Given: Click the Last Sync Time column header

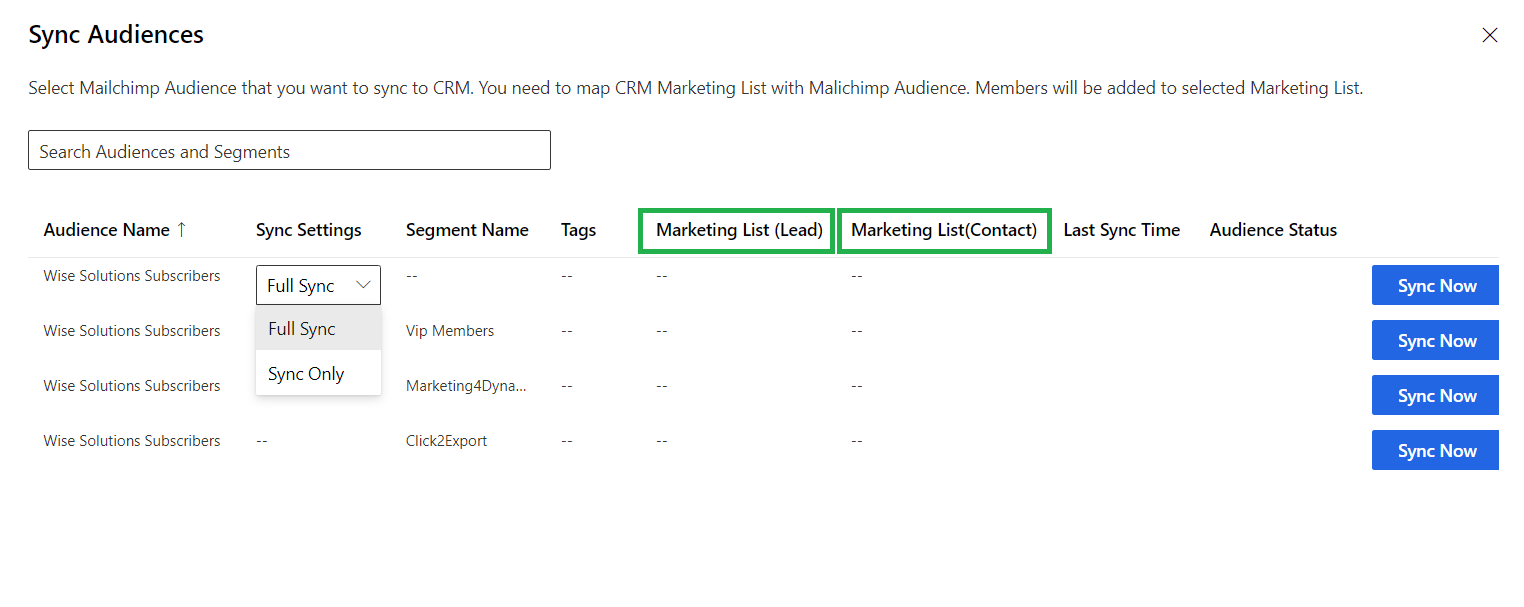Looking at the screenshot, I should pos(1121,230).
